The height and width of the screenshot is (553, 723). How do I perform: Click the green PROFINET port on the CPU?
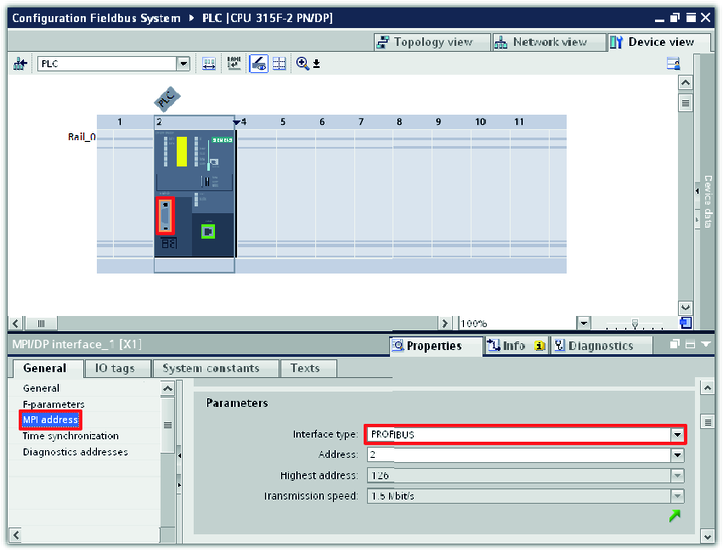208,232
